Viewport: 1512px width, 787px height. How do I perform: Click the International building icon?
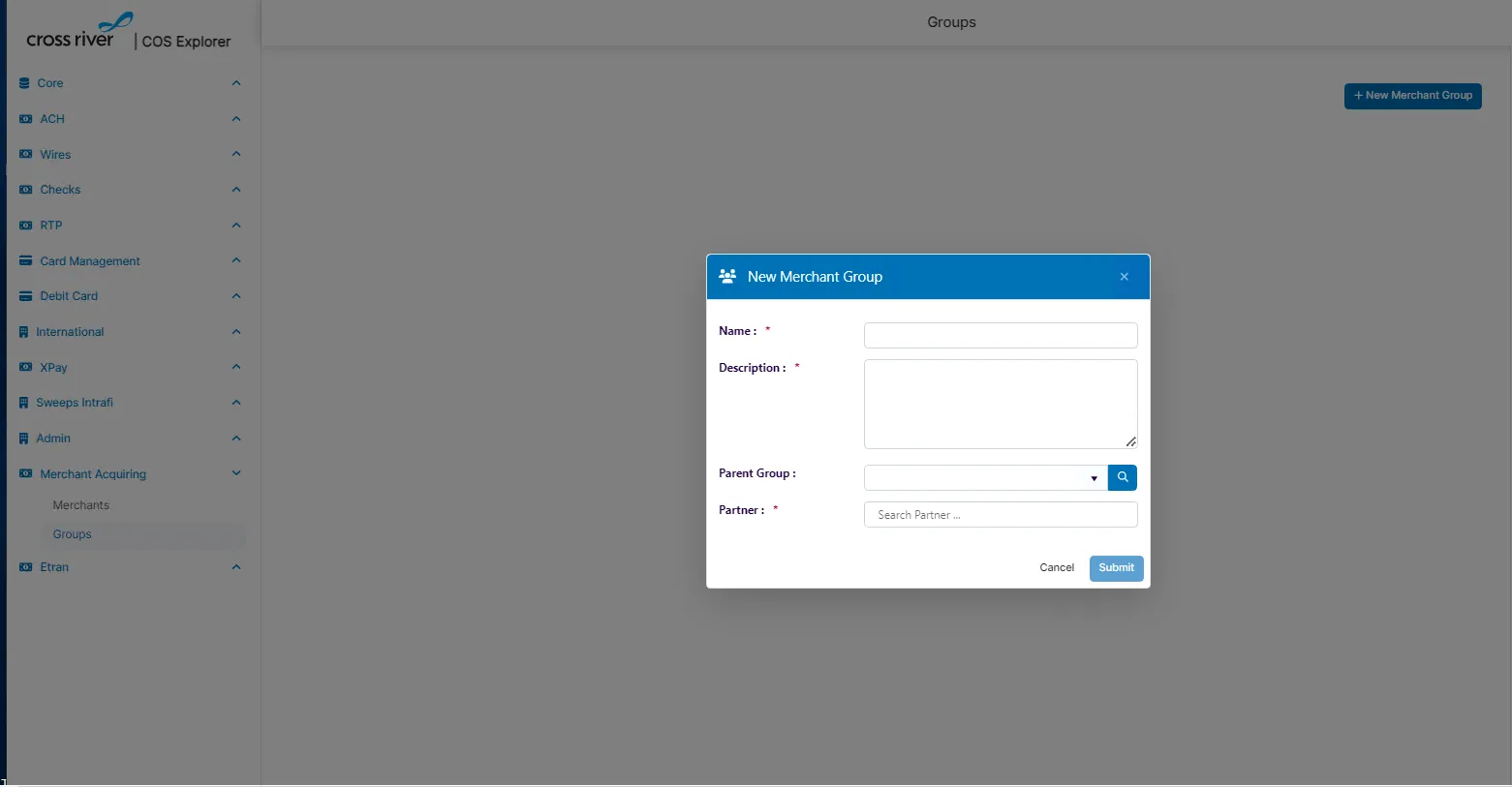(x=24, y=332)
